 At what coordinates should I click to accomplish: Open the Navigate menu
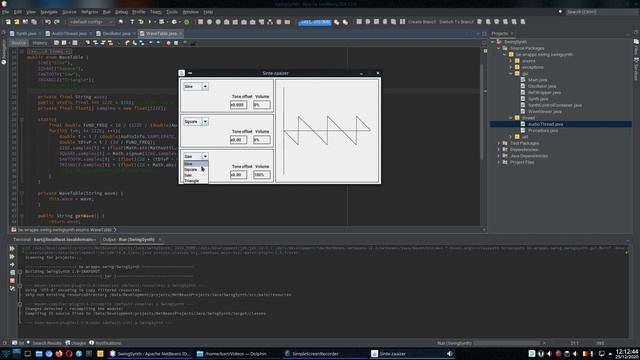pyautogui.click(x=49, y=12)
